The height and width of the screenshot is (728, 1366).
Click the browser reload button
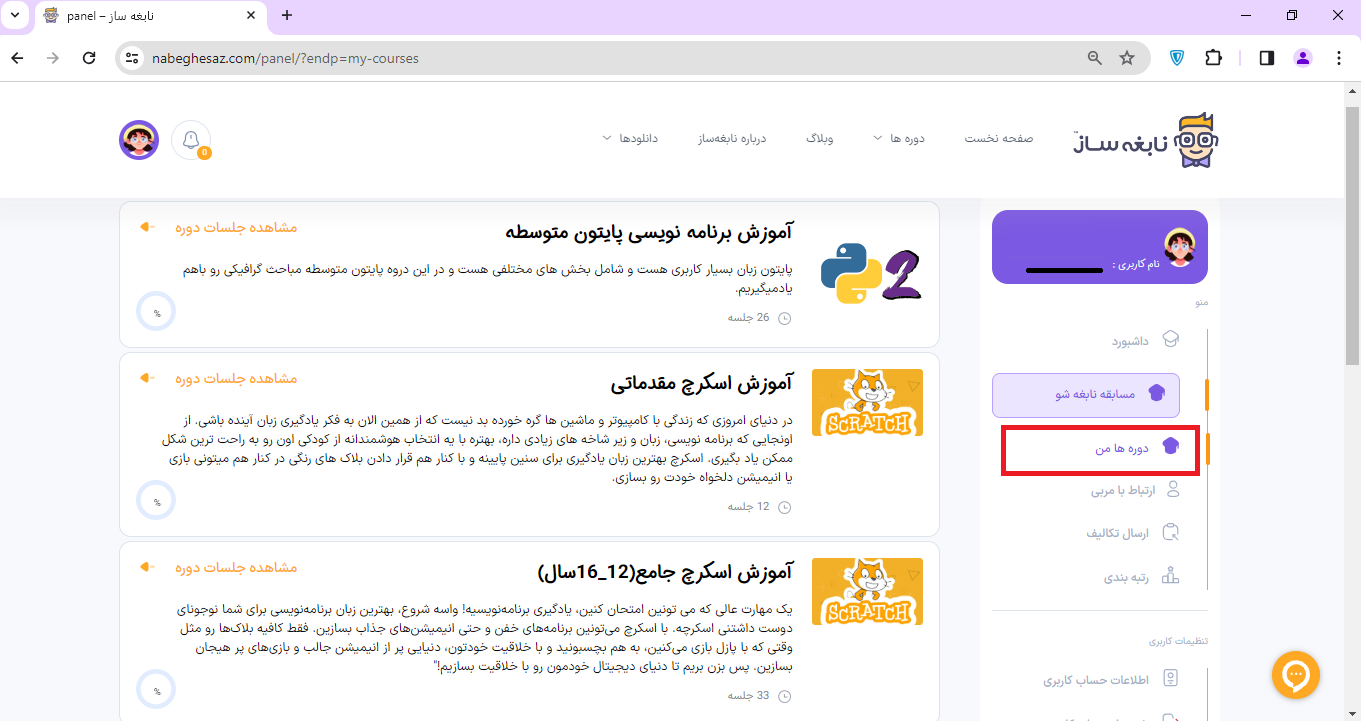[89, 58]
